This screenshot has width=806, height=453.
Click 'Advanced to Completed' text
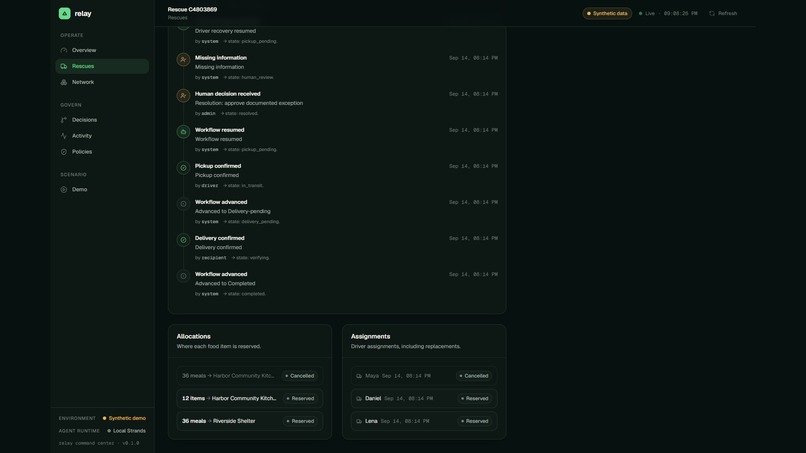[x=225, y=283]
